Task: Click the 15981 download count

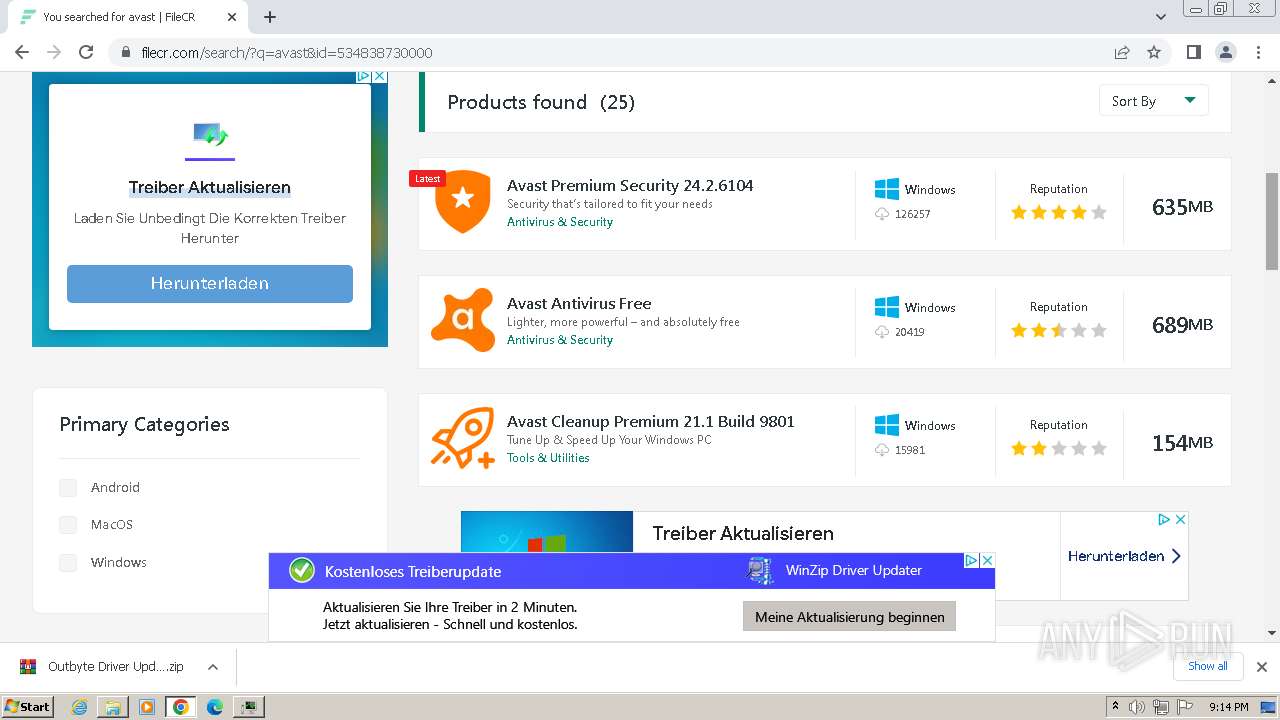Action: [909, 450]
